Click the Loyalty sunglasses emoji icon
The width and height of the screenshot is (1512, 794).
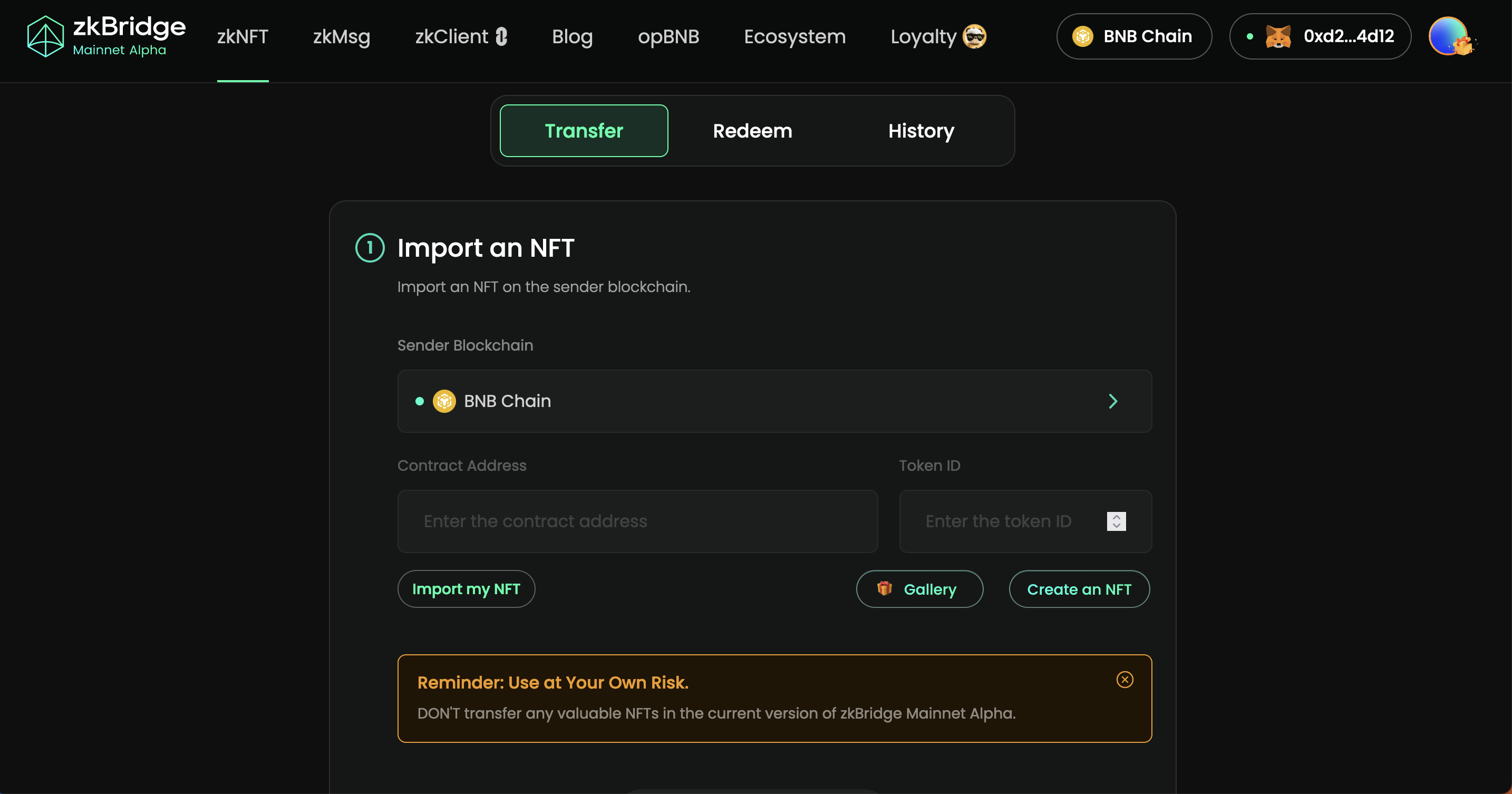(x=974, y=36)
